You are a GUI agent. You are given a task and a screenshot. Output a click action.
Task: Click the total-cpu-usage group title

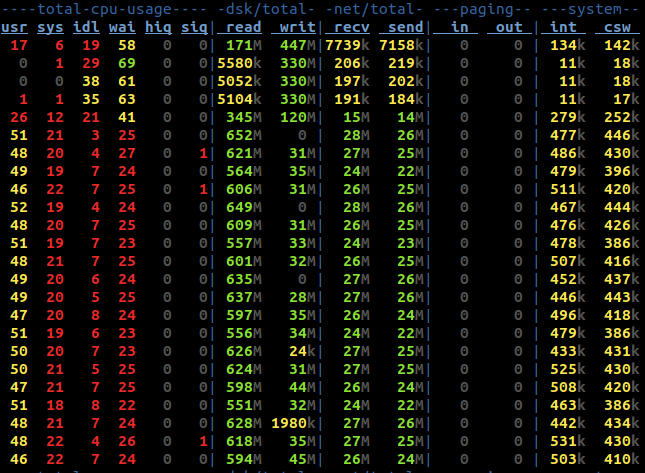click(x=104, y=9)
